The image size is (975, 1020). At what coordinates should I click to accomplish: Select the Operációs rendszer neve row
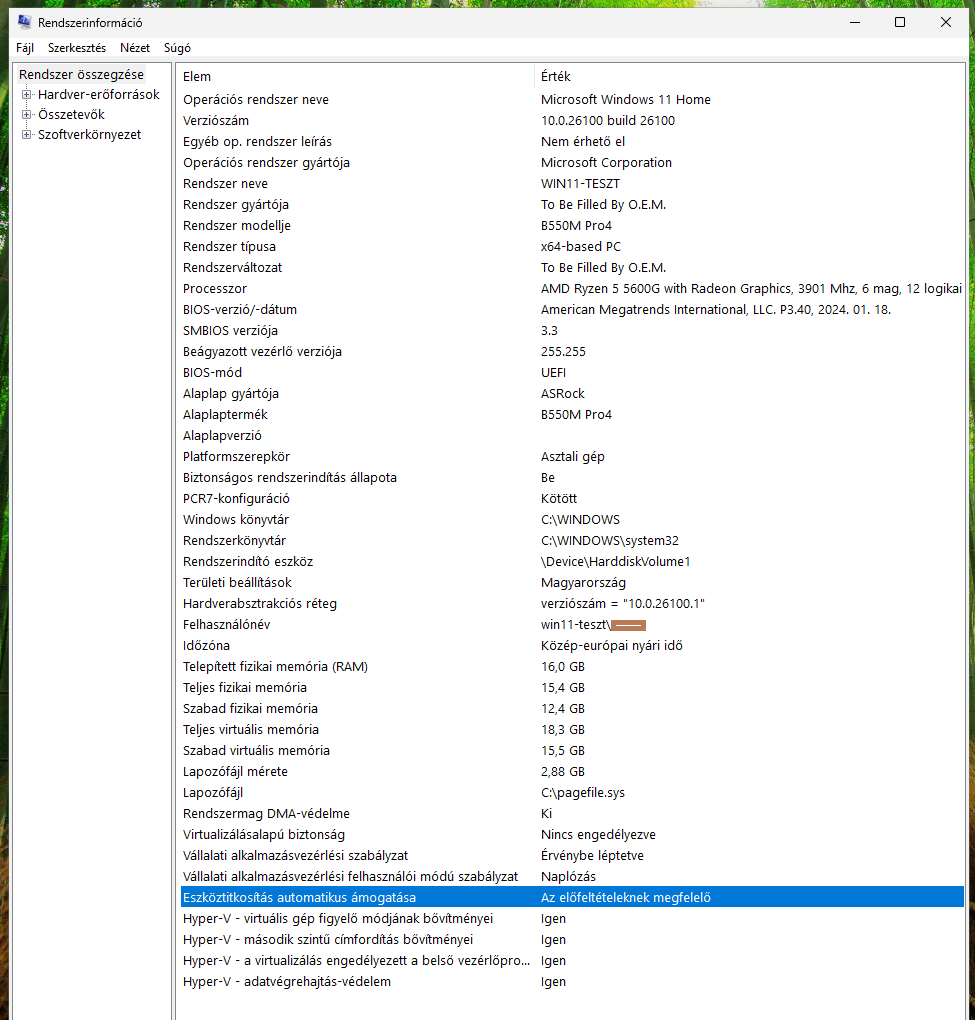pyautogui.click(x=572, y=100)
